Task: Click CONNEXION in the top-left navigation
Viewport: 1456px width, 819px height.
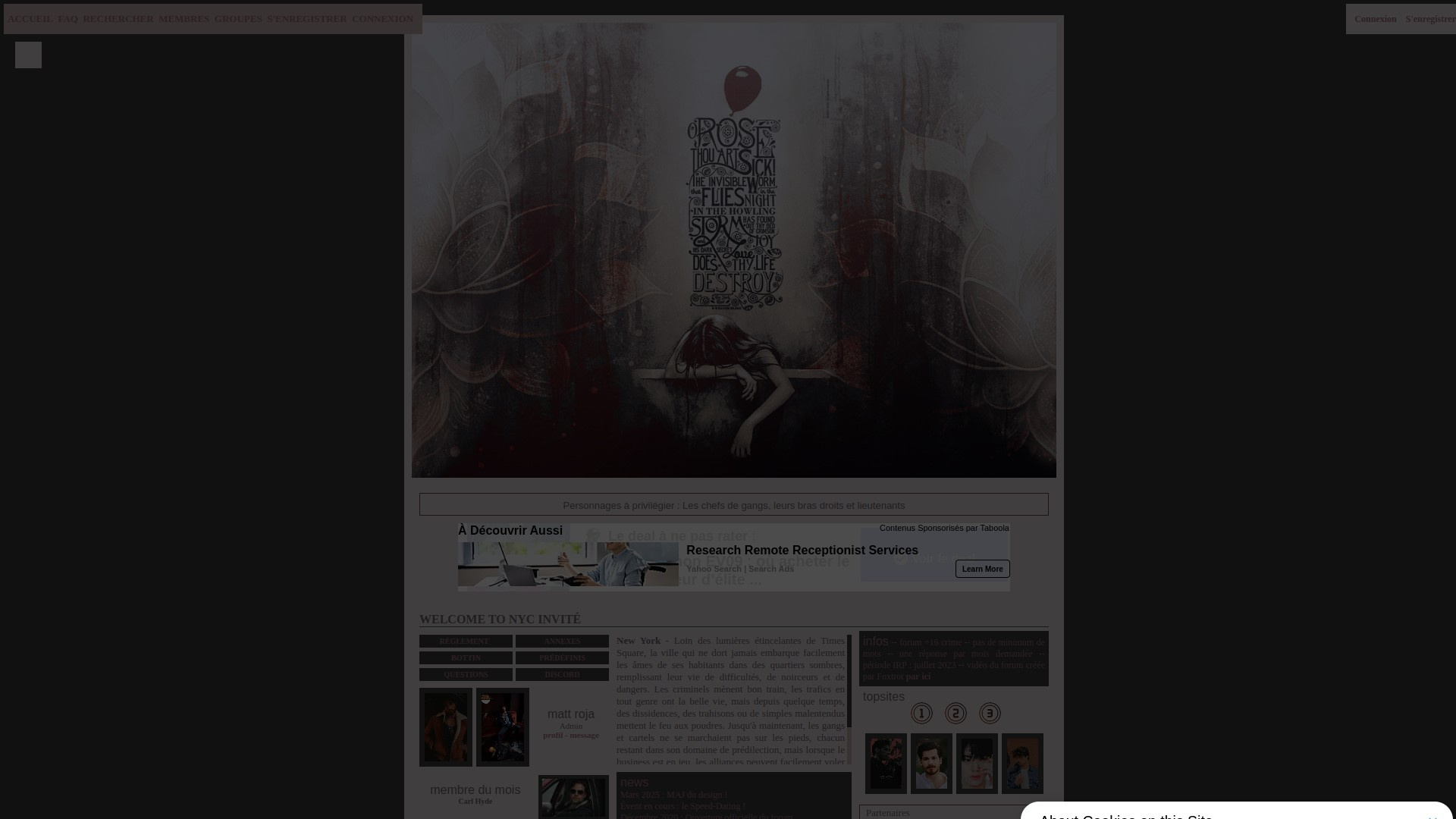Action: [383, 19]
